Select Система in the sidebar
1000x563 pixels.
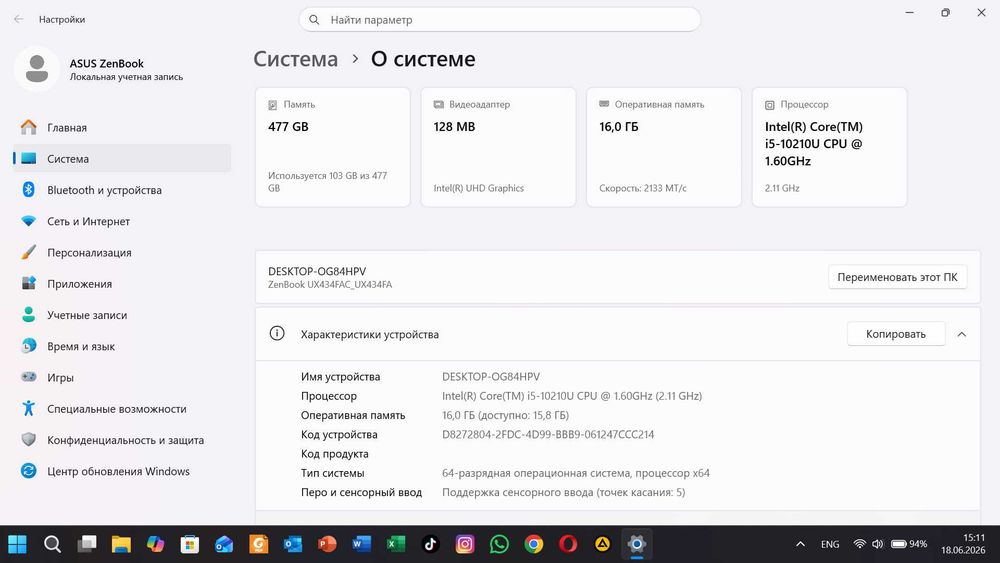122,159
